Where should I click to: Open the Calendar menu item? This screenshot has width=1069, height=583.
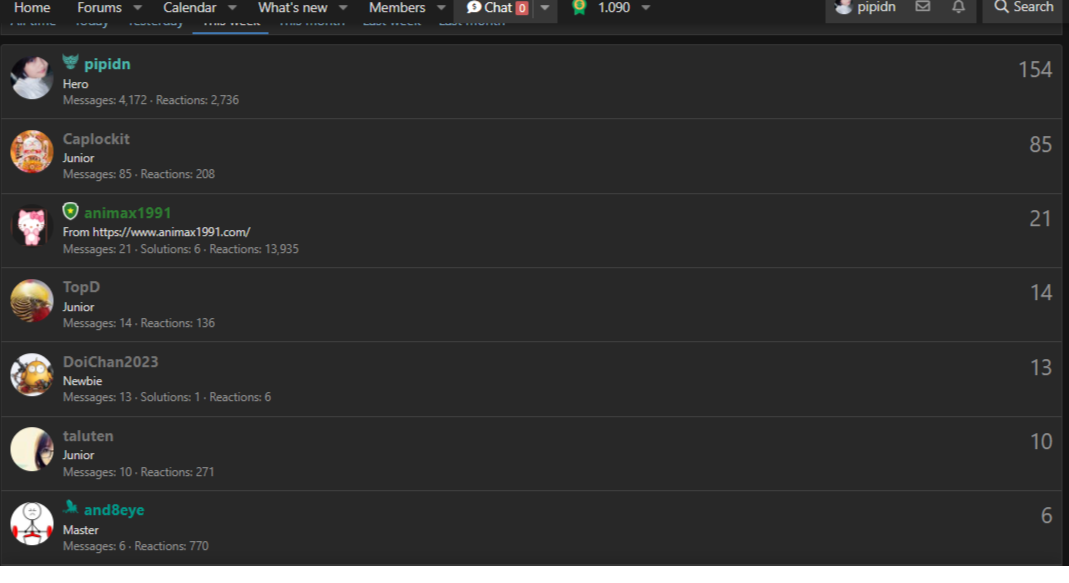[x=190, y=8]
